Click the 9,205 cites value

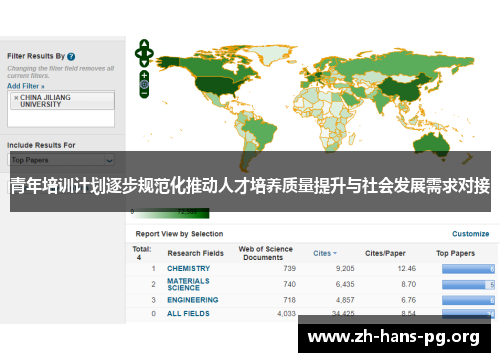click(345, 268)
